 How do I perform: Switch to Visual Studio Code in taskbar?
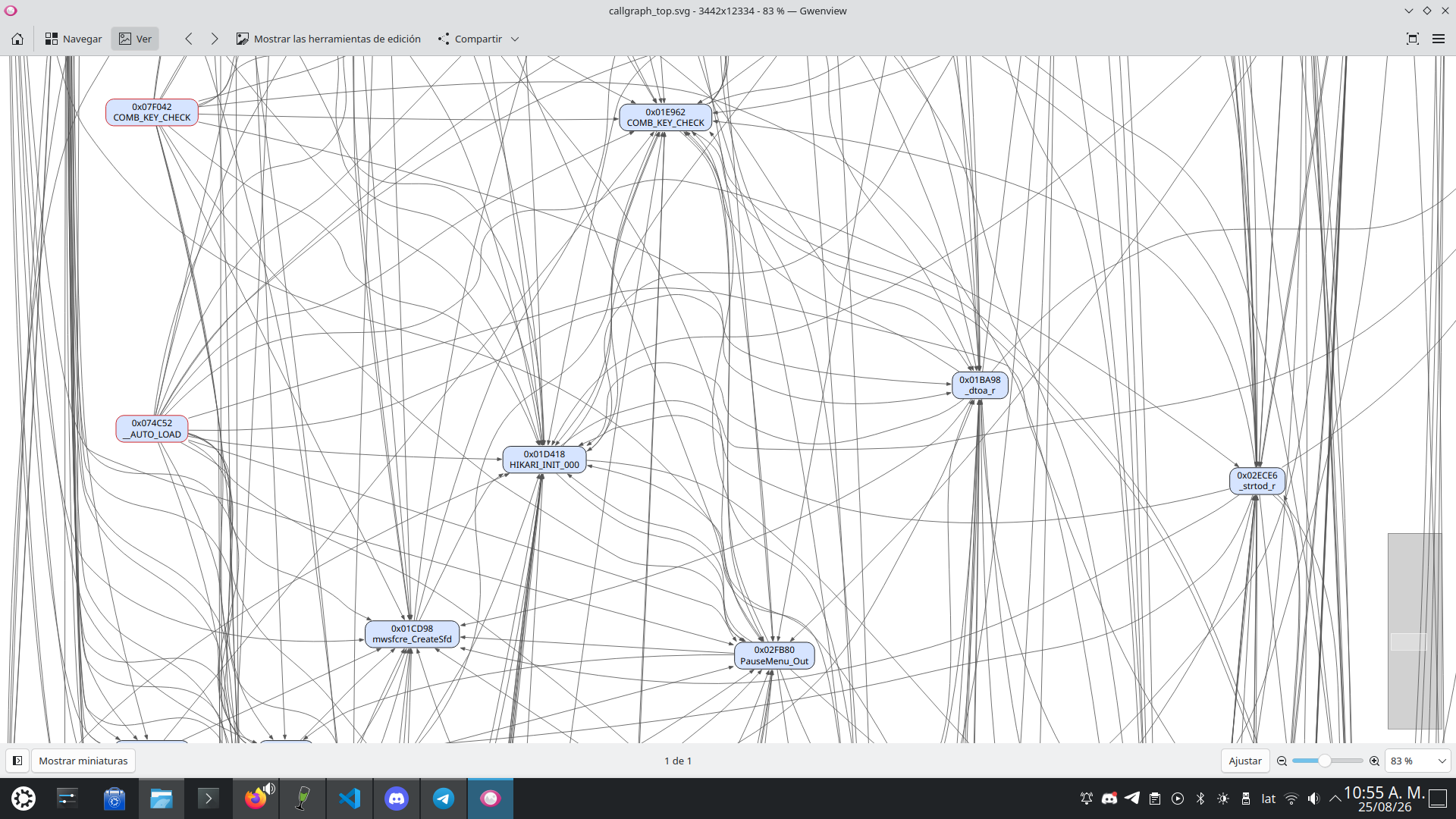(350, 799)
